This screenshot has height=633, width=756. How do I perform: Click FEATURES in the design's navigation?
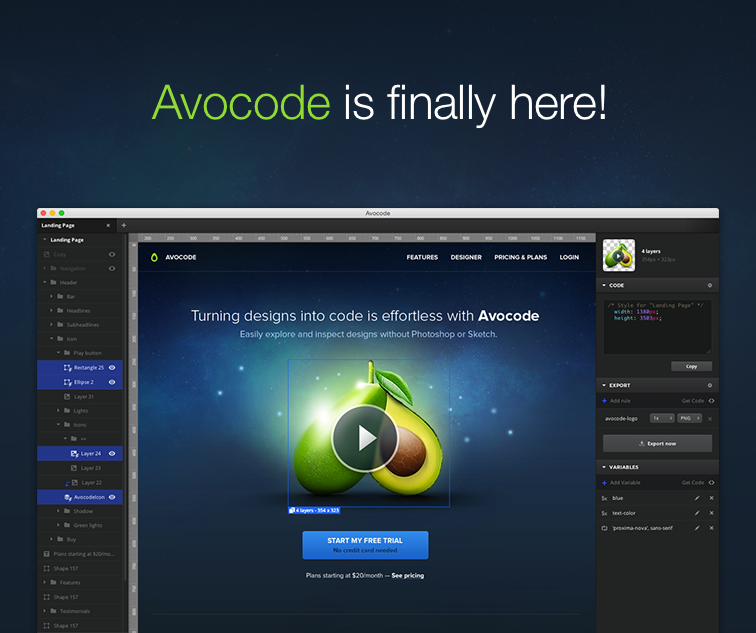point(422,257)
